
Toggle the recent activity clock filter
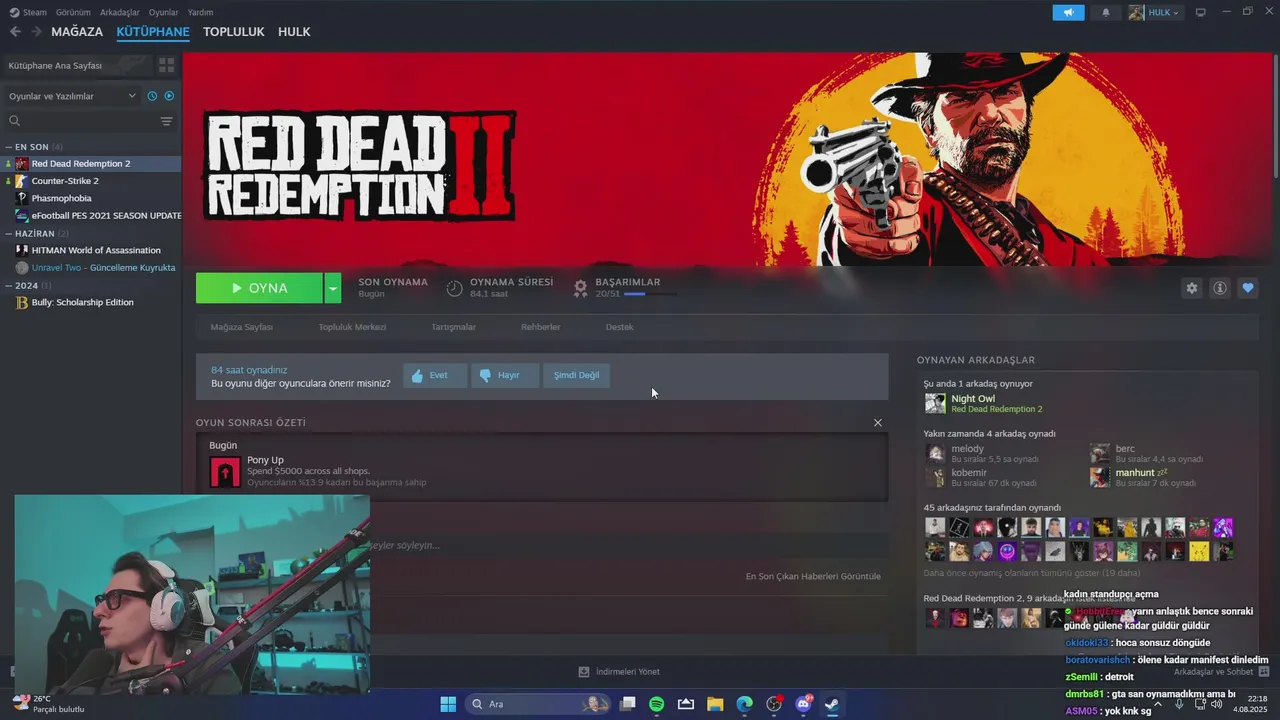pyautogui.click(x=152, y=96)
